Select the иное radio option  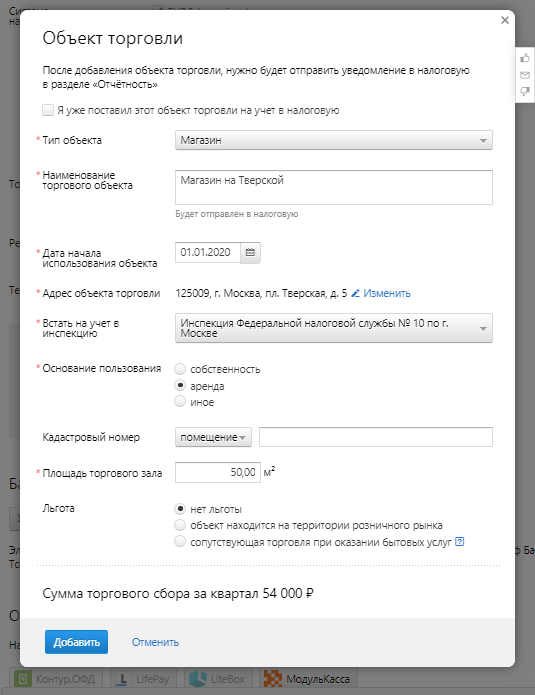point(180,402)
